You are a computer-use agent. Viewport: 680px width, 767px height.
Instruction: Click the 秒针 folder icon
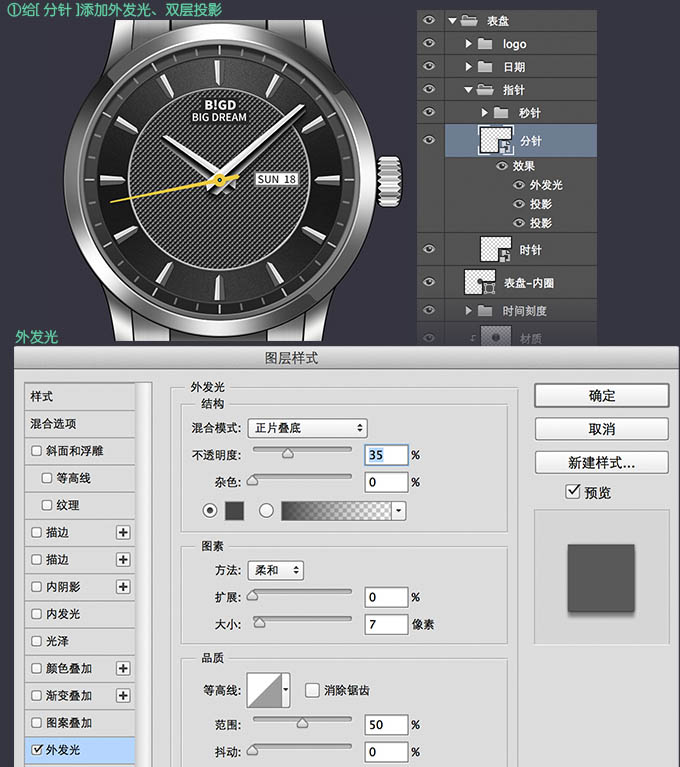click(501, 113)
